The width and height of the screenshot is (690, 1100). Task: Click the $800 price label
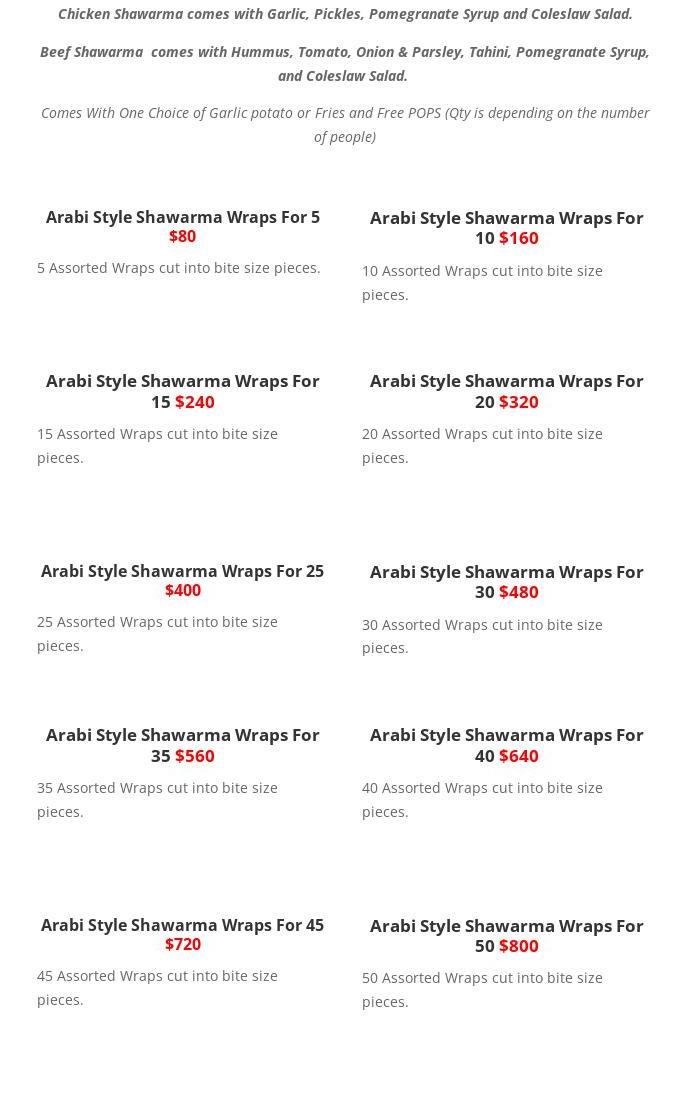pos(518,946)
